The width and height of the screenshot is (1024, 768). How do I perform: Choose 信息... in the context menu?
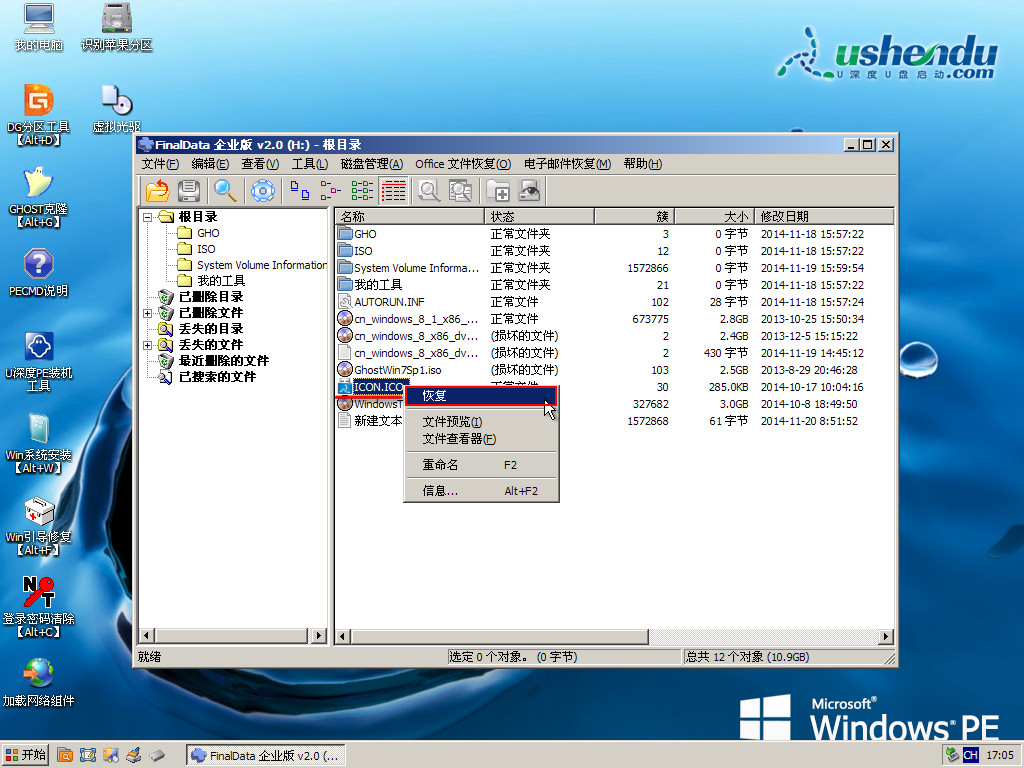point(481,491)
